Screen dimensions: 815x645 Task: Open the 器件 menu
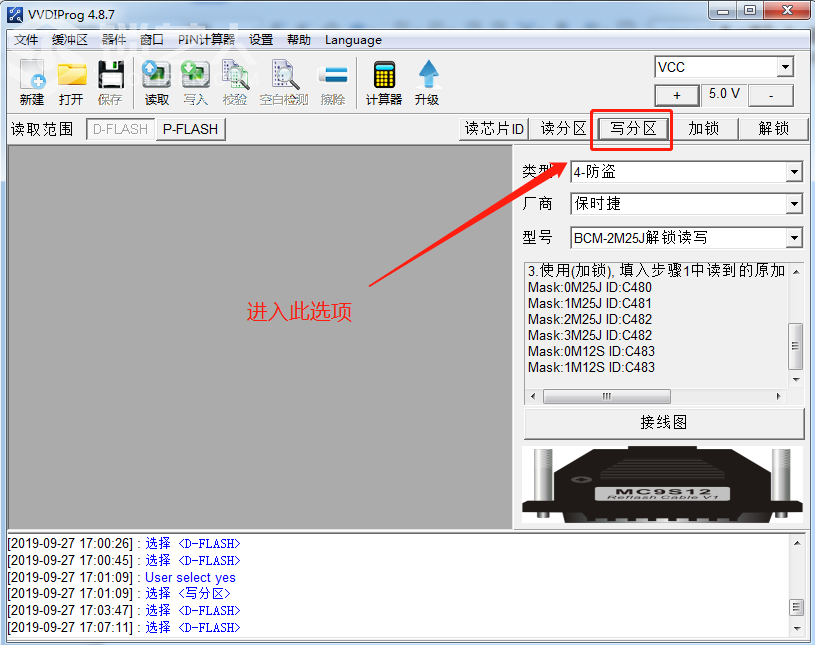point(114,40)
